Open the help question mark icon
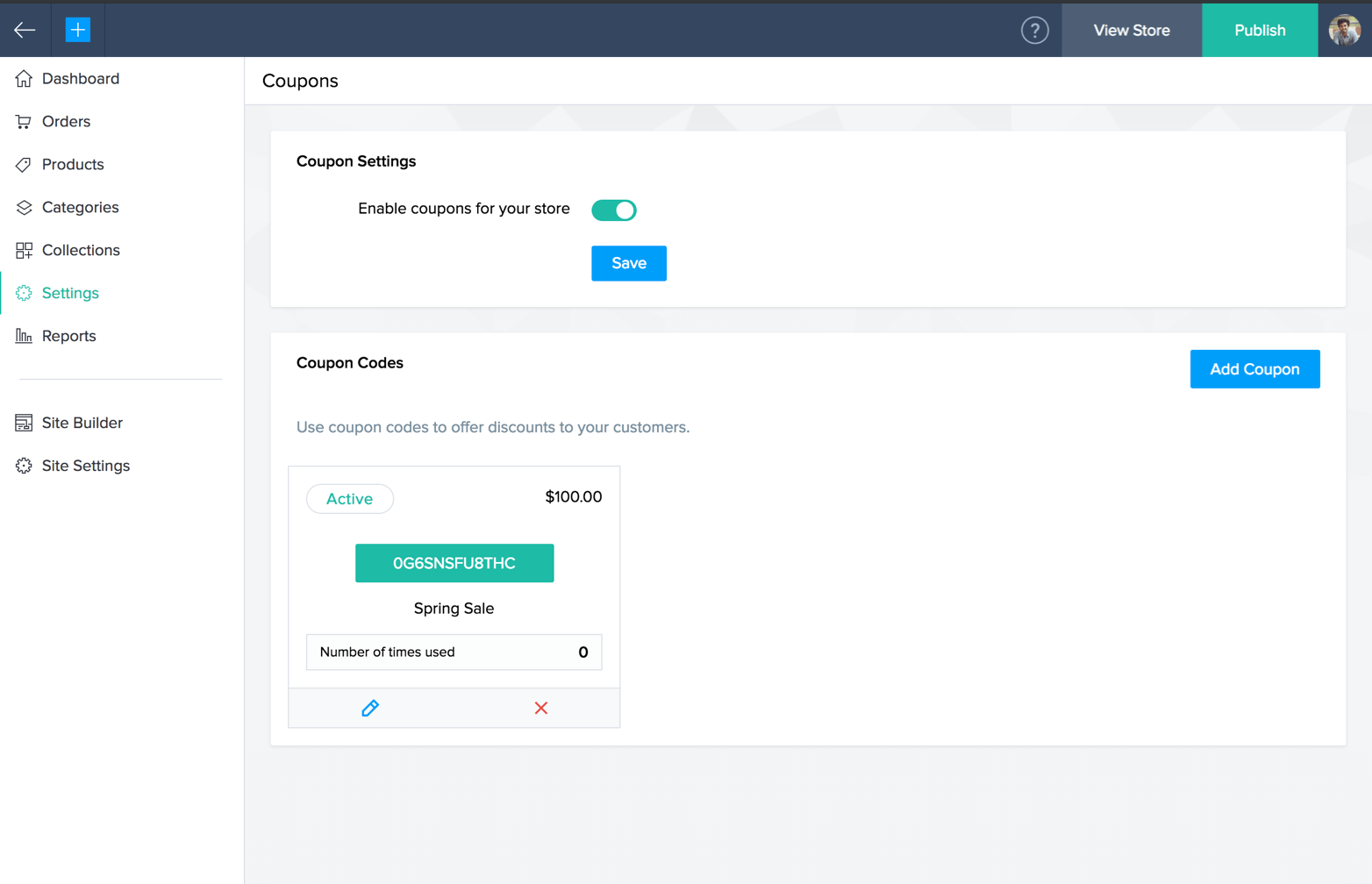This screenshot has height=884, width=1372. point(1034,31)
